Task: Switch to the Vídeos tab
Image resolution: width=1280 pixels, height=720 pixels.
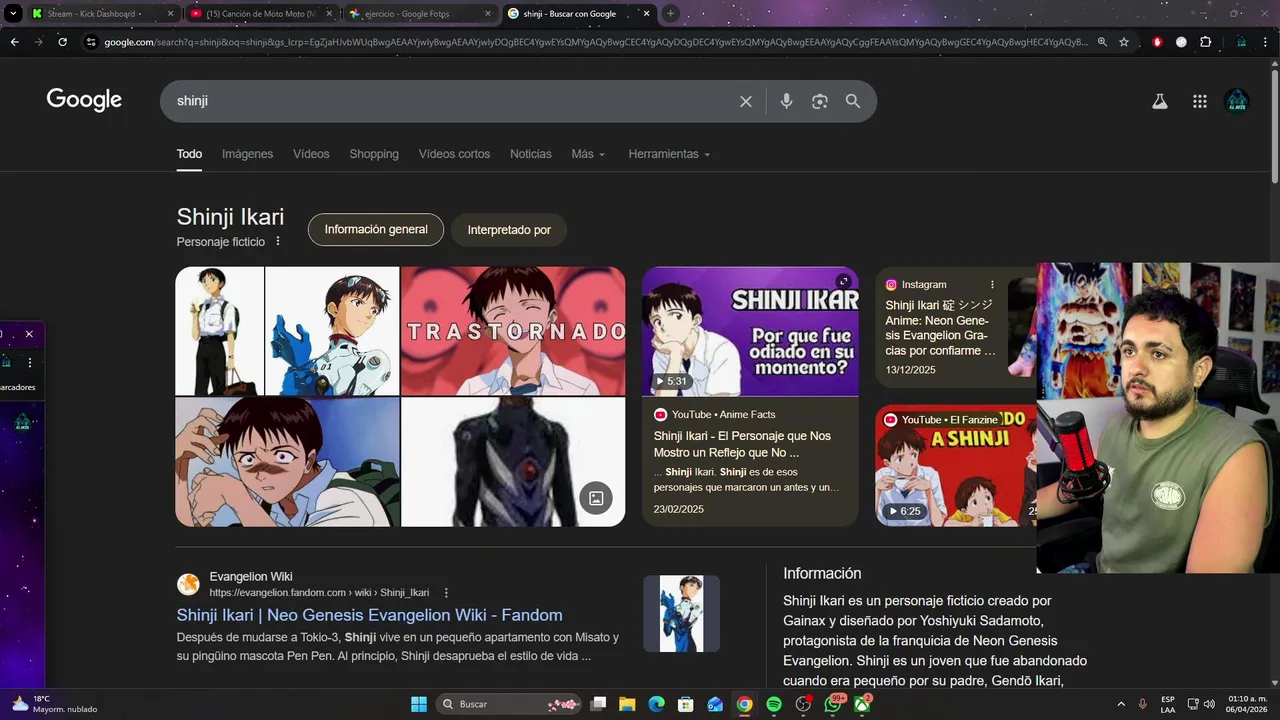Action: pos(311,154)
